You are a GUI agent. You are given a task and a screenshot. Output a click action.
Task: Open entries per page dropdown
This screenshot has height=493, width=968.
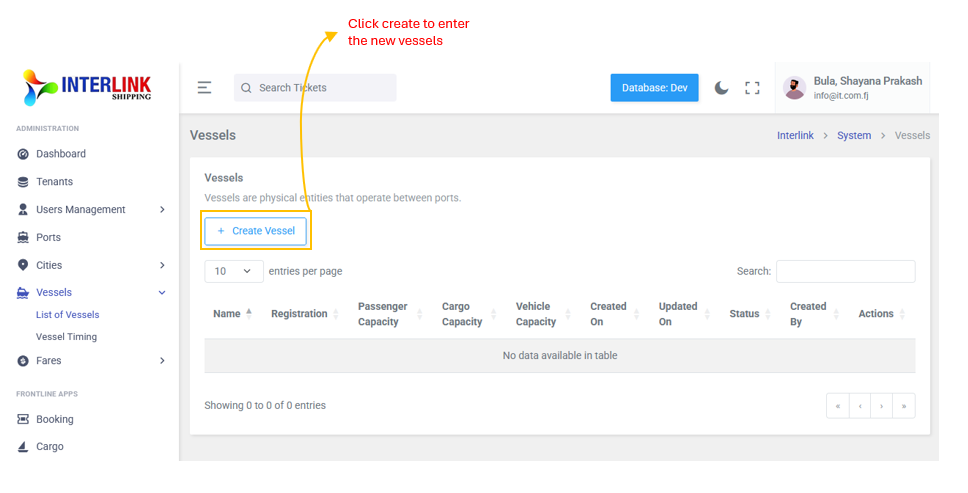tap(234, 271)
